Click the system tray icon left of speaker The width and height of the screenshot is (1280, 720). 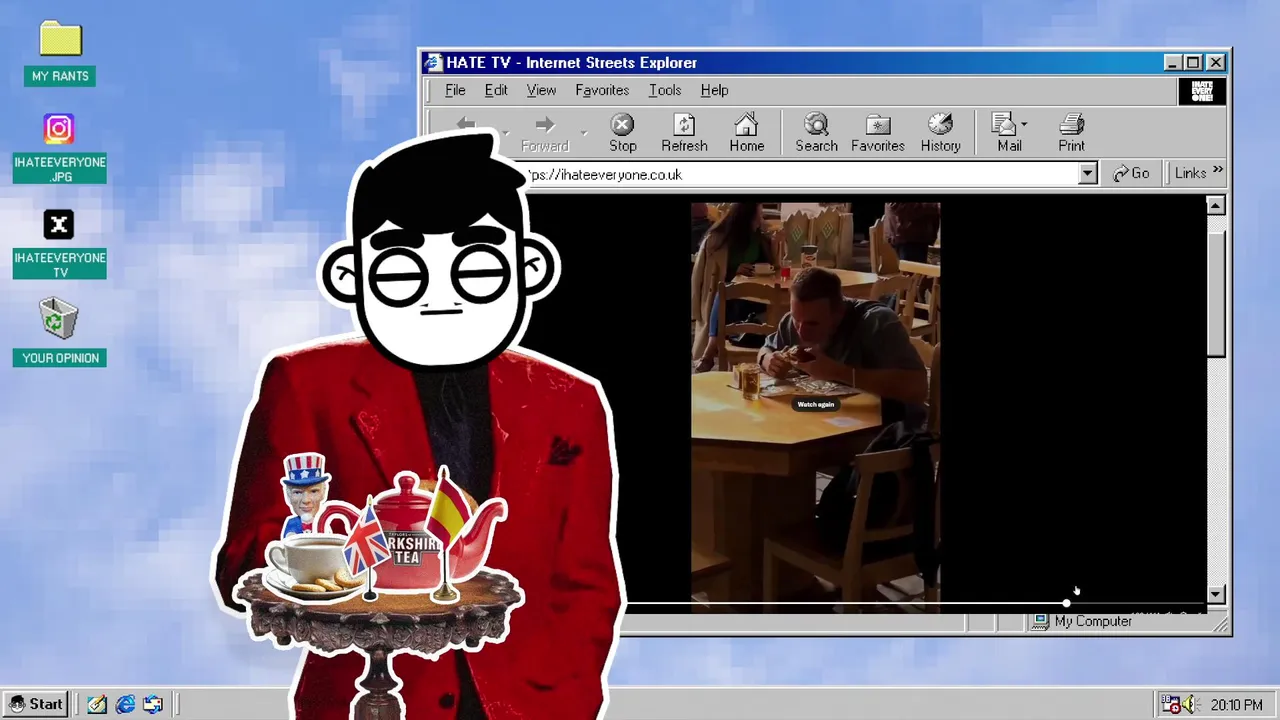click(1171, 705)
